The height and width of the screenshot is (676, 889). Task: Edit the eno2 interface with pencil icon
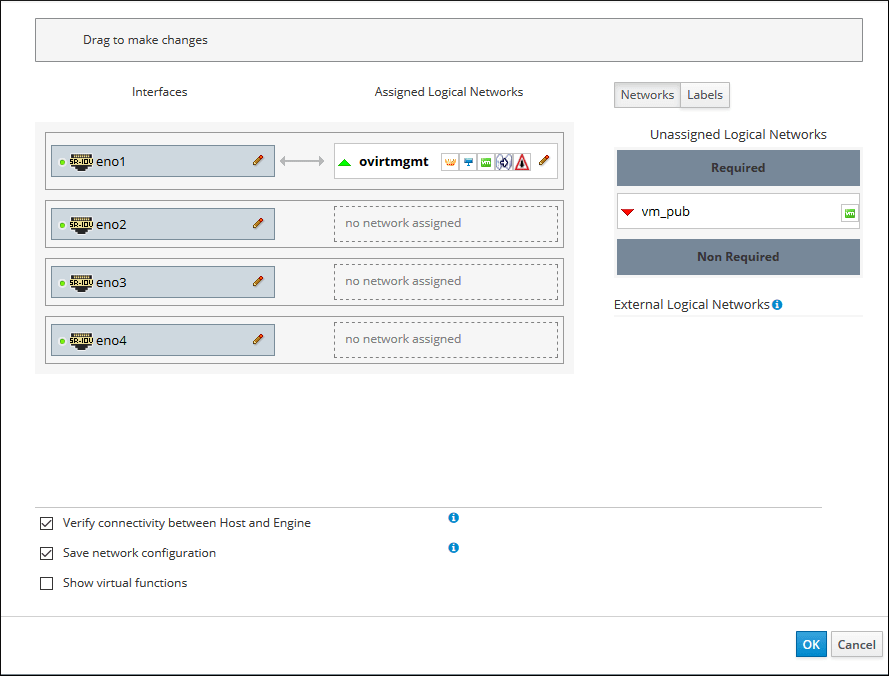point(258,224)
